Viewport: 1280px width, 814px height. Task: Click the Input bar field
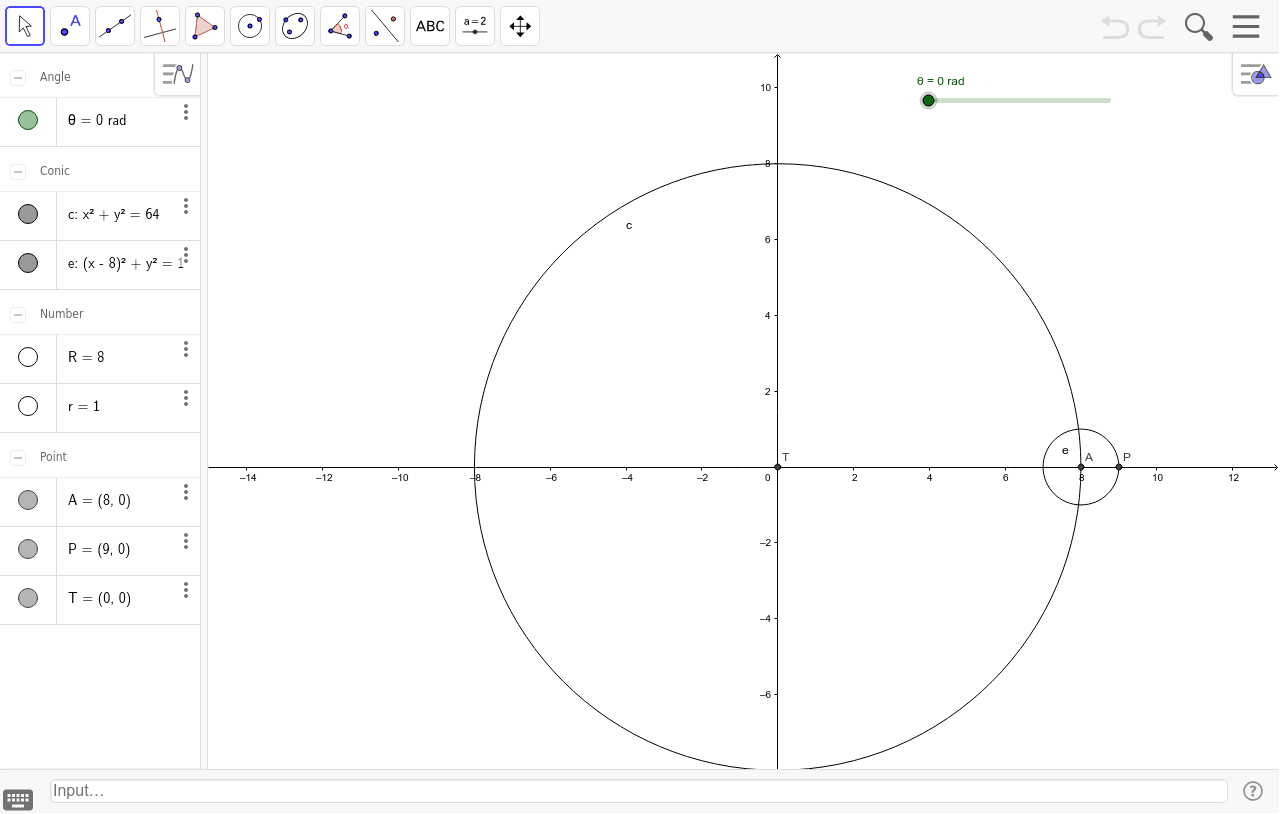click(639, 791)
